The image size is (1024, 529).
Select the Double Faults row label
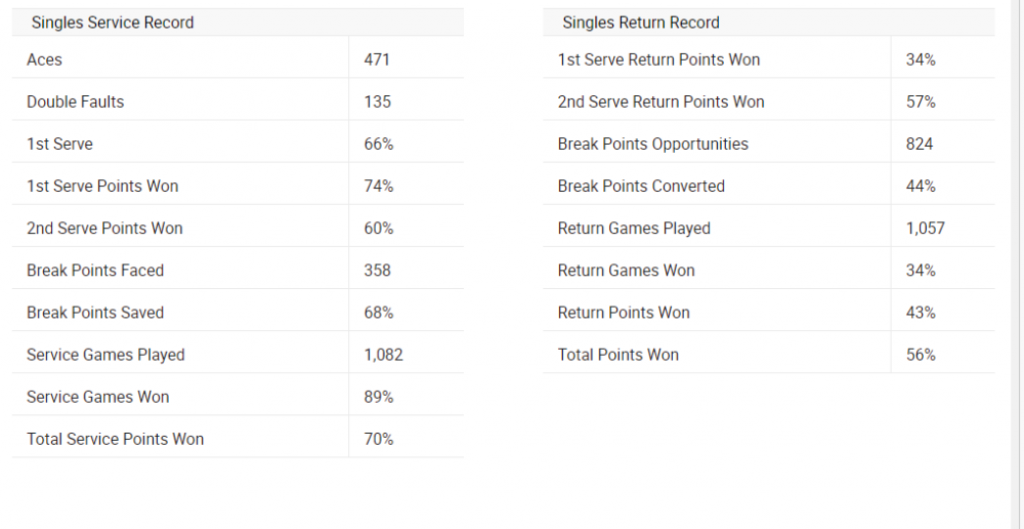pos(75,102)
